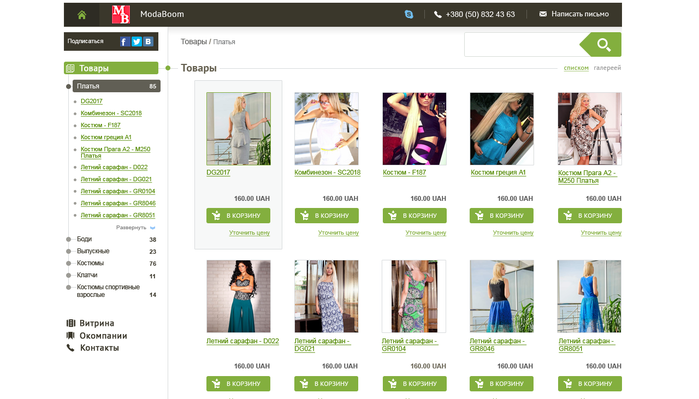The height and width of the screenshot is (399, 699).
Task: Open the Facebook subscribe icon
Action: pyautogui.click(x=124, y=41)
